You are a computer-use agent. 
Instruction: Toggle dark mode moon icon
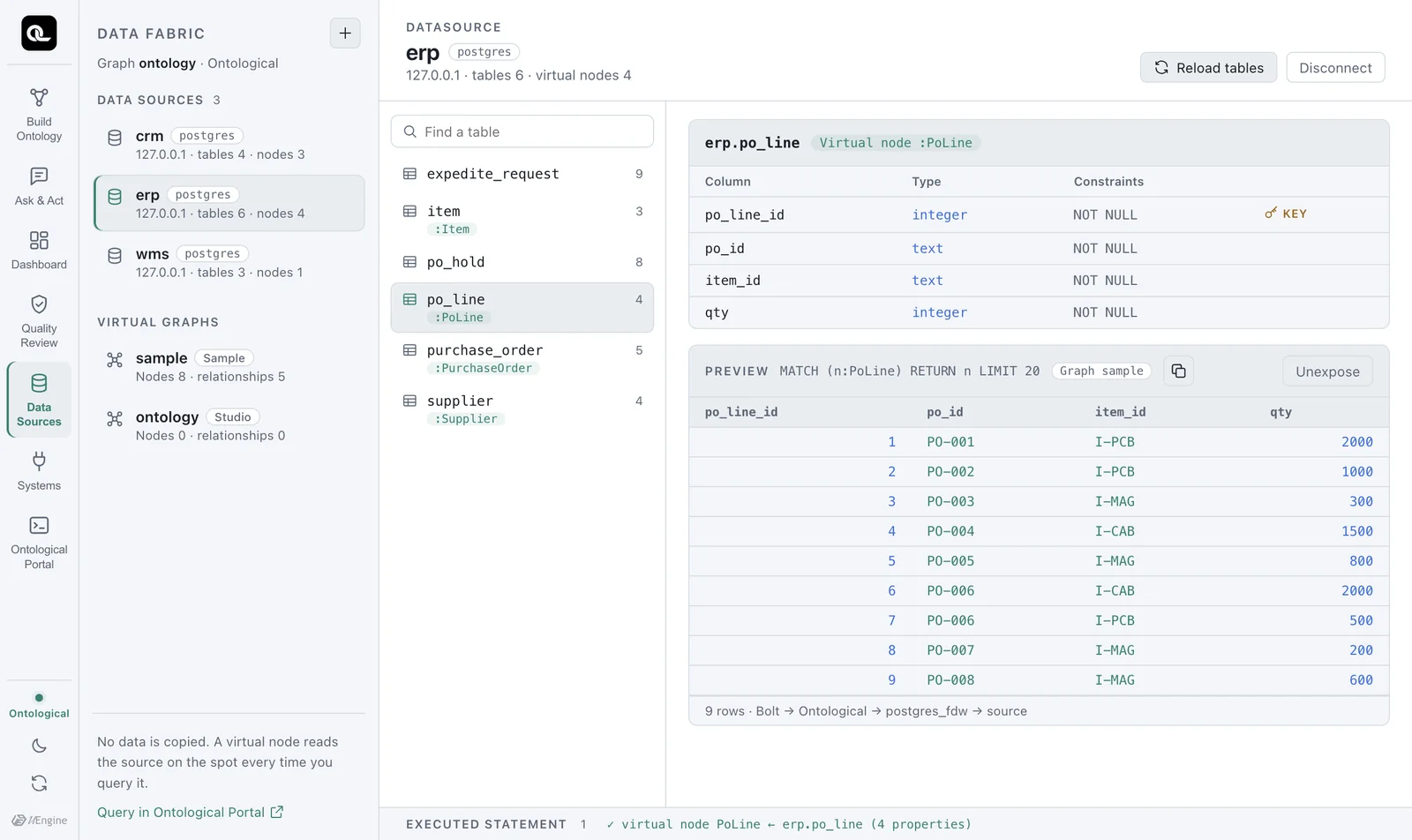point(39,746)
